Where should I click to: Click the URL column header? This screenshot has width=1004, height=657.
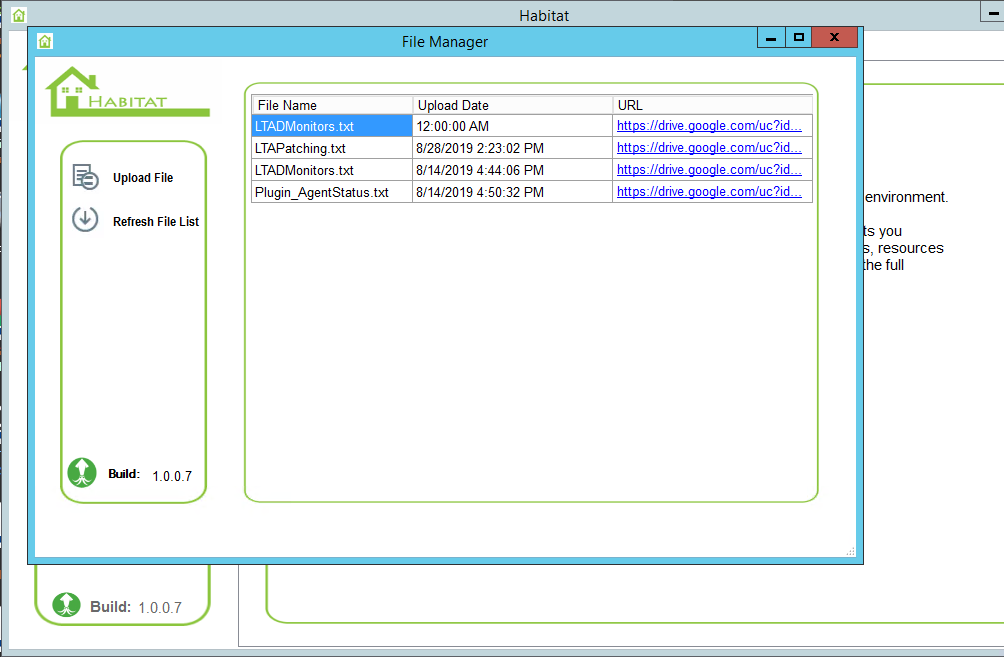click(x=711, y=105)
